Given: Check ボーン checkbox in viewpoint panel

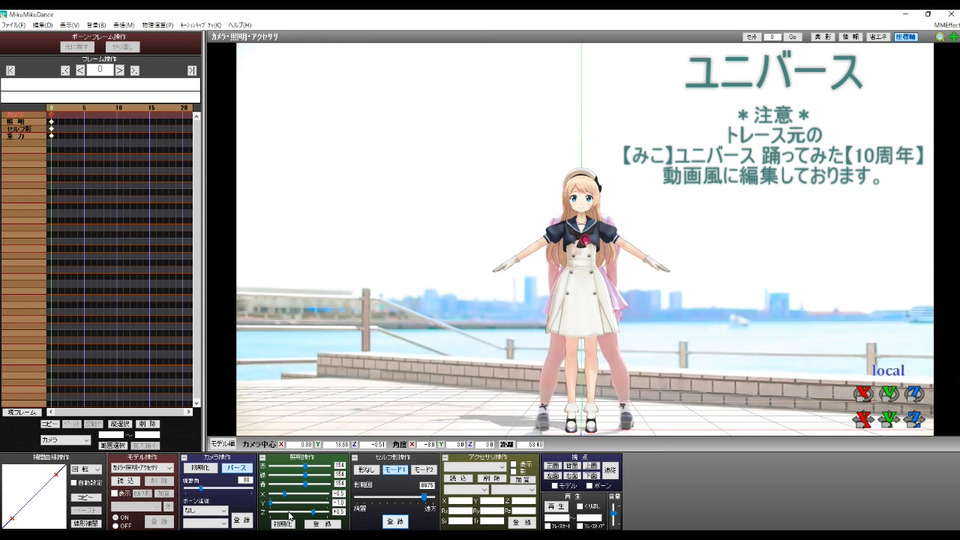Looking at the screenshot, I should coord(588,486).
